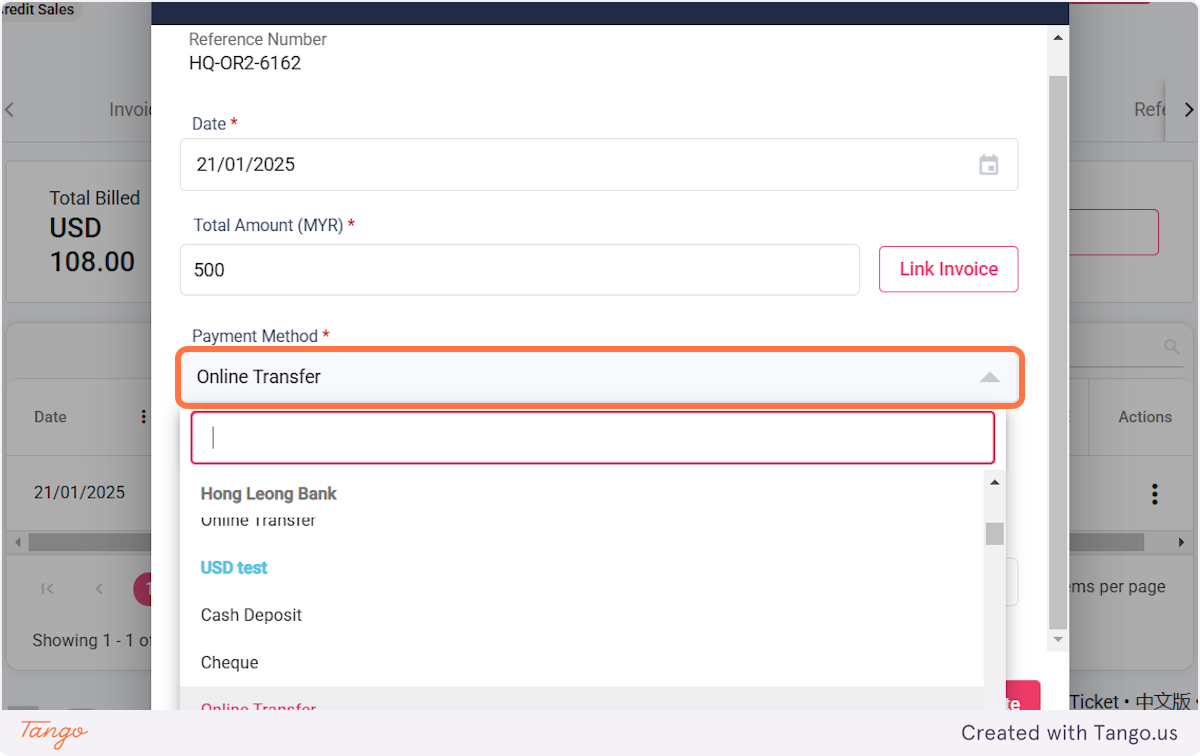
Task: Open Date column options menu
Action: (x=144, y=417)
